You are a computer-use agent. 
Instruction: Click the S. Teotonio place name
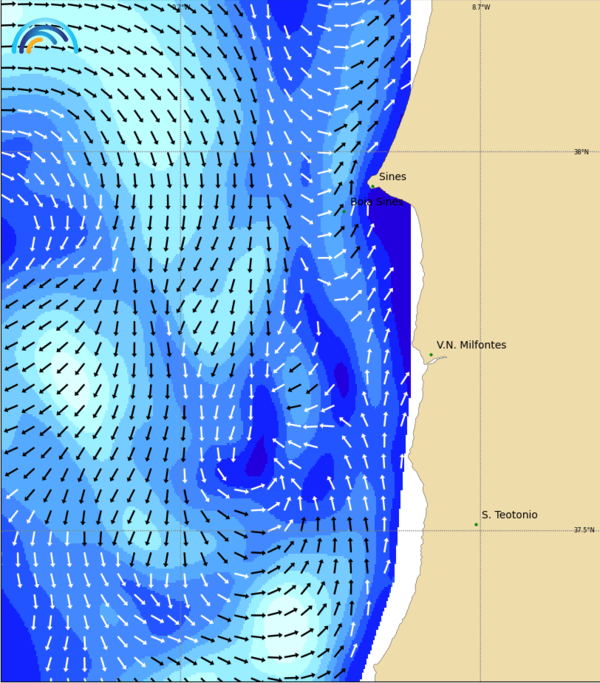click(x=509, y=515)
